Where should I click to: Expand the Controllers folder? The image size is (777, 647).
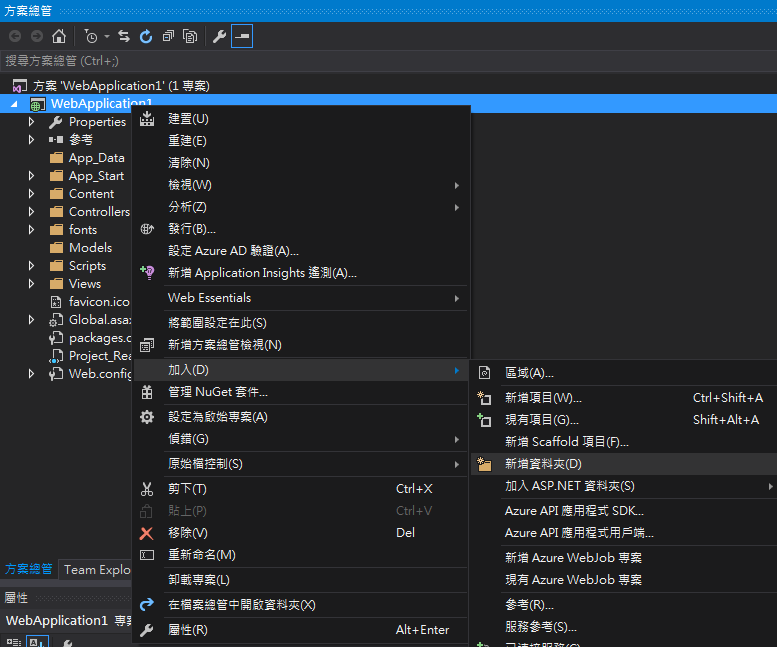point(31,212)
